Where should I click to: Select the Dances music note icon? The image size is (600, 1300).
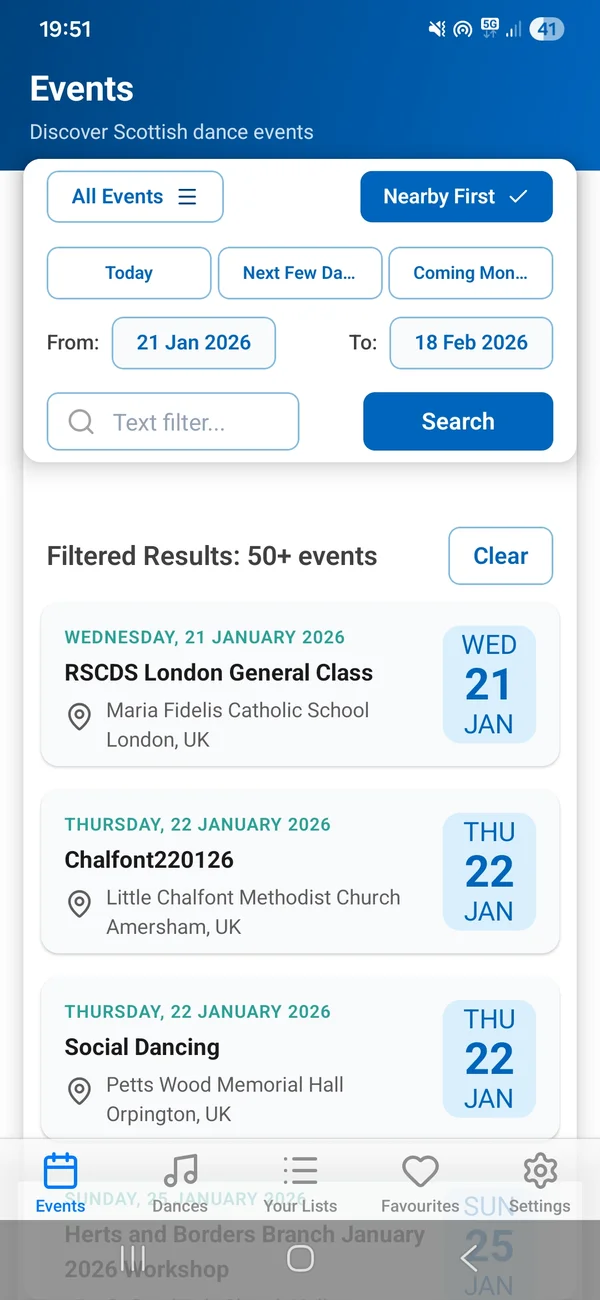(180, 1170)
